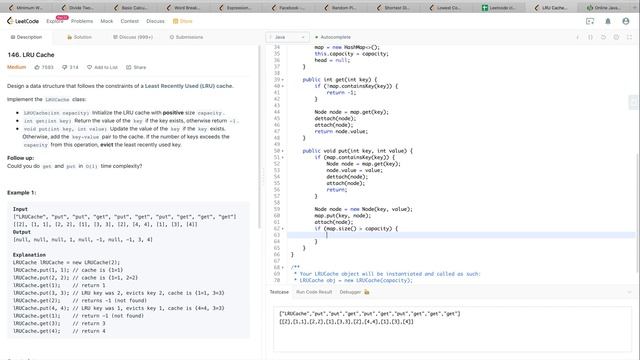
Task: Click the thumbs-up like icon
Action: 37,67
